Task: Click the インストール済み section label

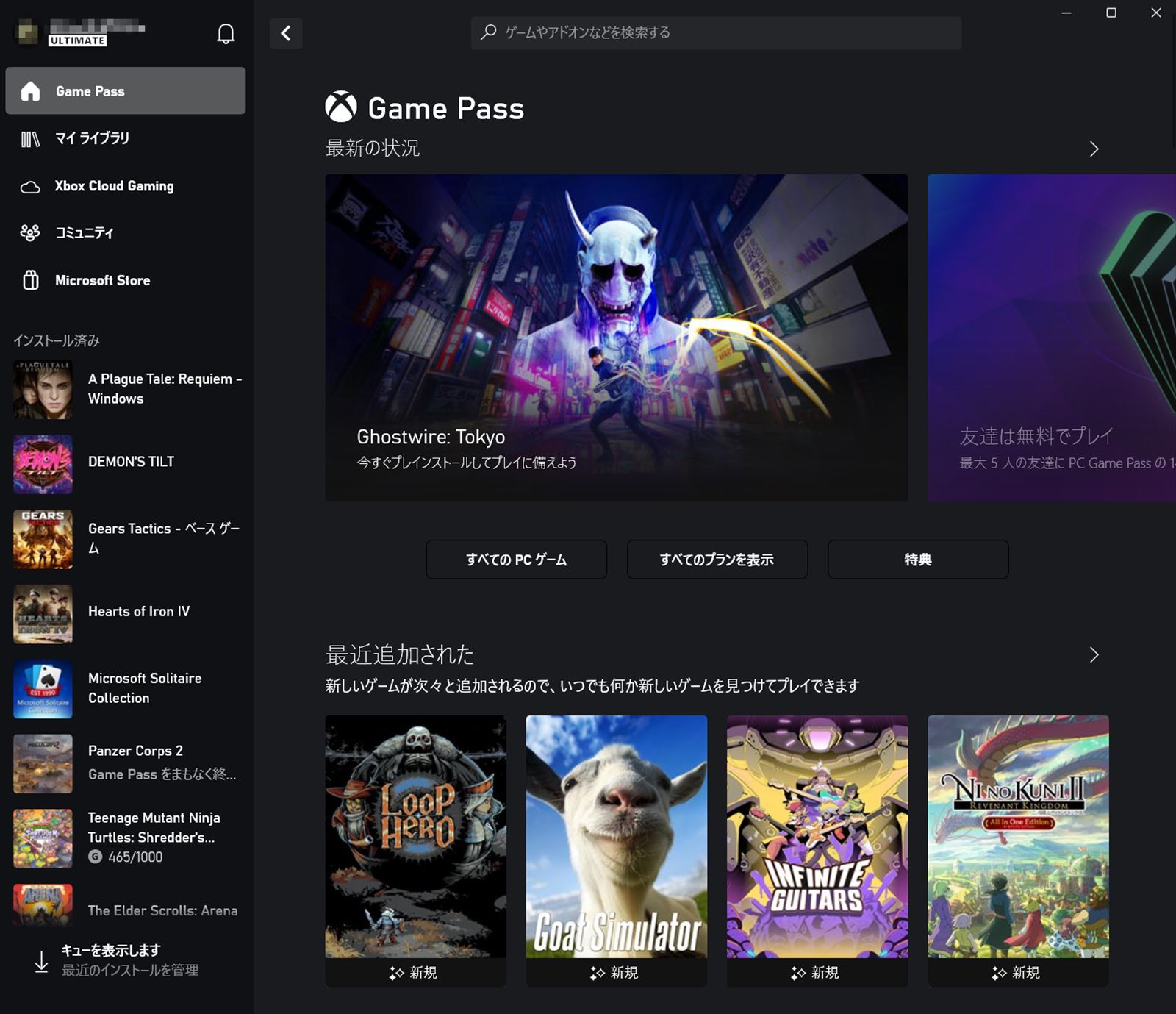Action: pos(57,340)
